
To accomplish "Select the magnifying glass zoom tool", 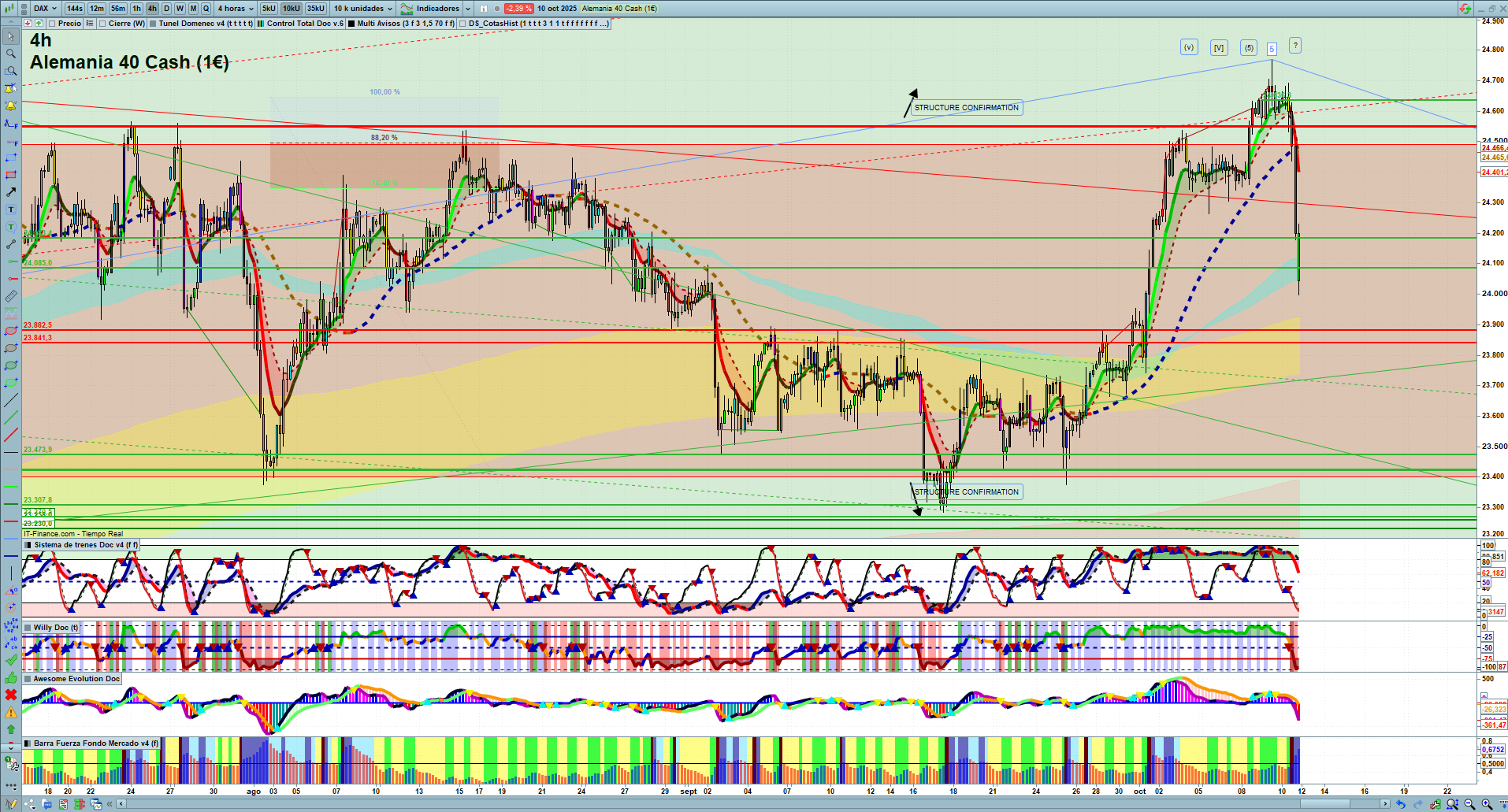I will coord(11,54).
